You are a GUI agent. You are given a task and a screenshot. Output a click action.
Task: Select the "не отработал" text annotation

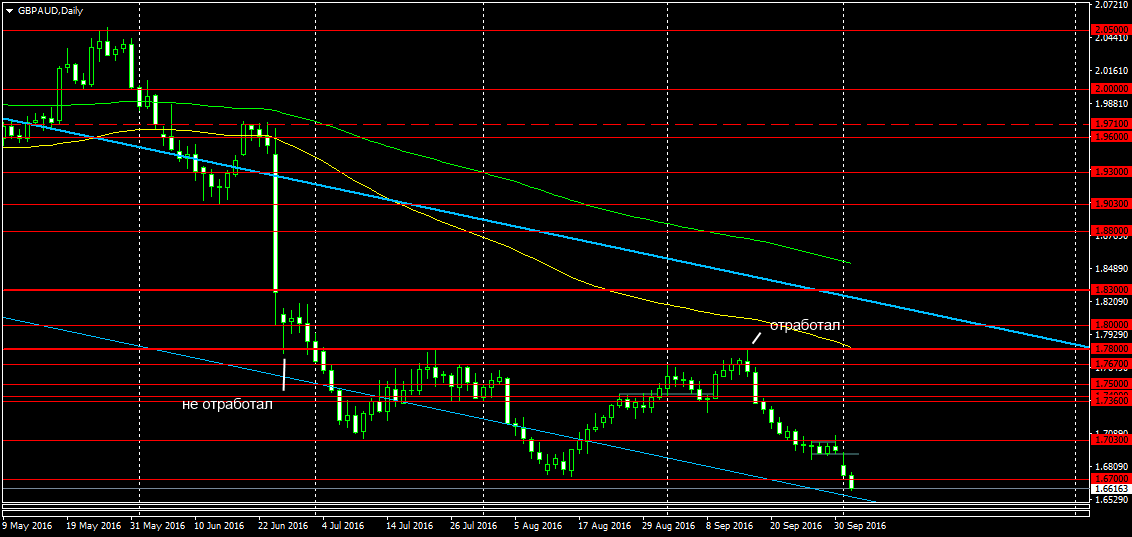(x=228, y=404)
